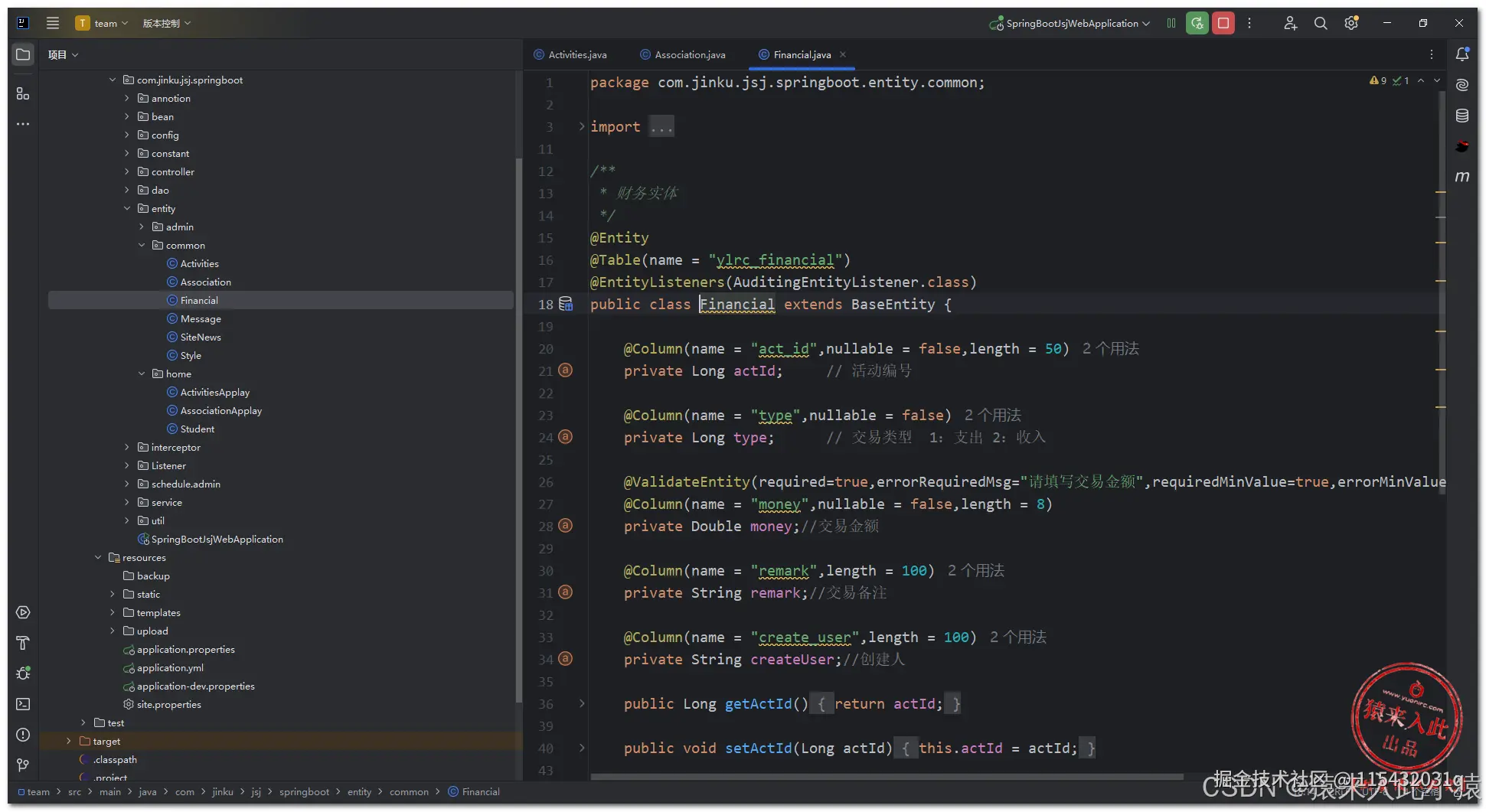Viewport: 1486px width, 812px height.
Task: Open Notifications bell panel
Action: pos(1462,54)
